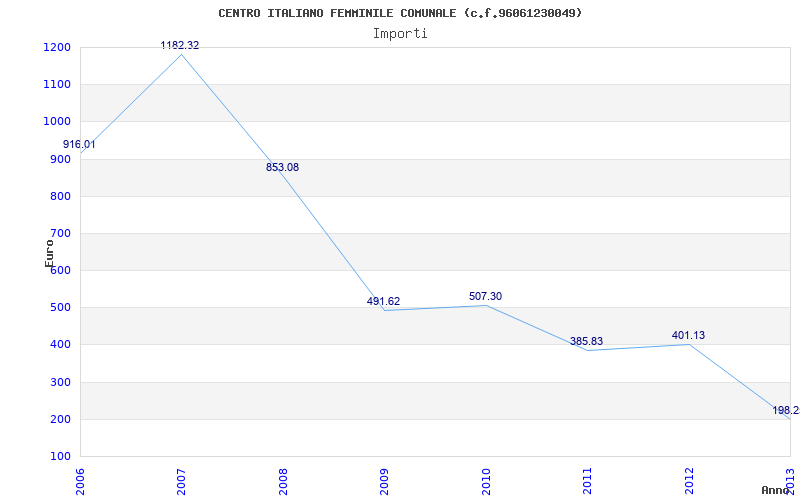Select the 916.01 data label
800x500 pixels.
(79, 145)
